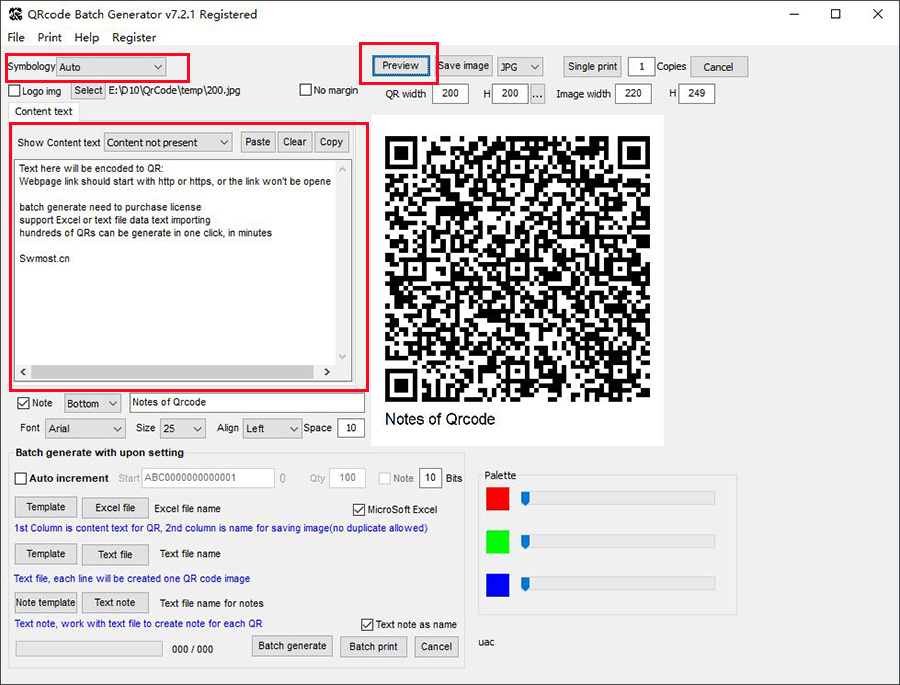This screenshot has height=685, width=900.
Task: Open the font Size dropdown
Action: coord(183,428)
